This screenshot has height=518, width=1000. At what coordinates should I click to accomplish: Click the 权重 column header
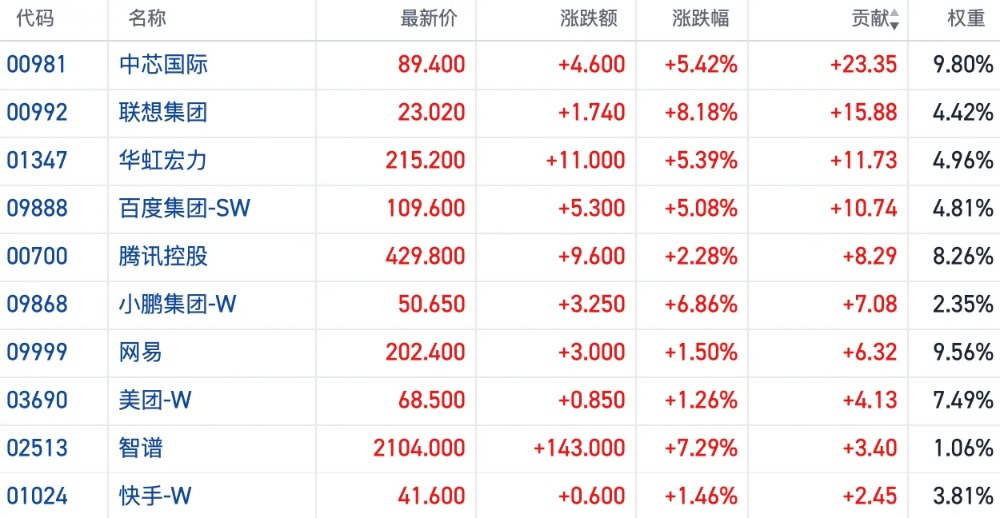[966, 18]
